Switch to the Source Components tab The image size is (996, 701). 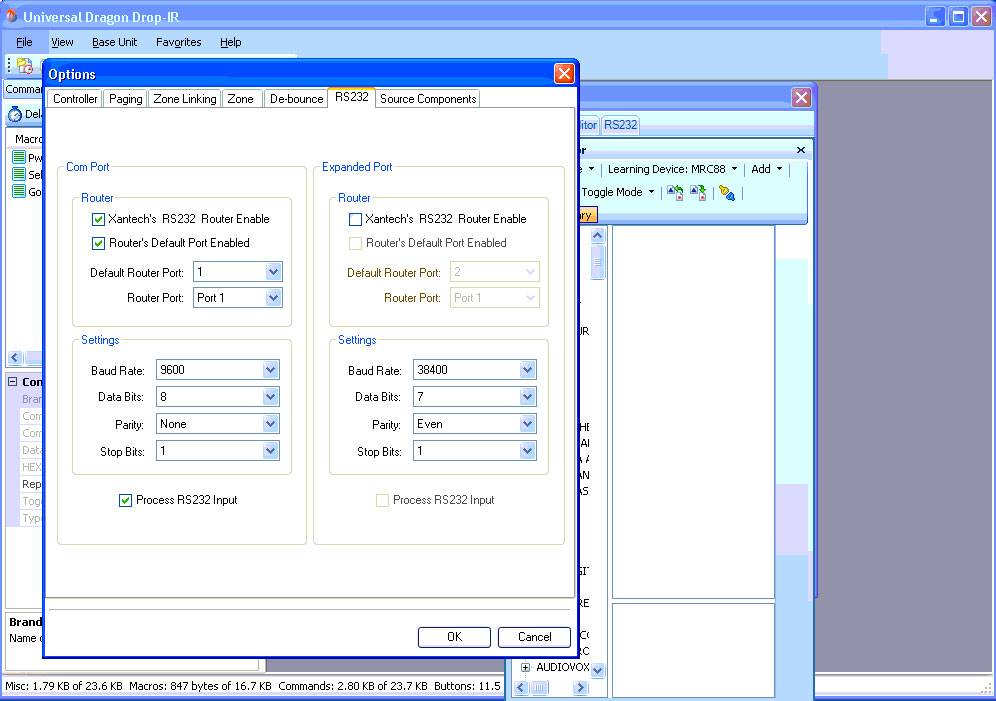click(x=428, y=99)
